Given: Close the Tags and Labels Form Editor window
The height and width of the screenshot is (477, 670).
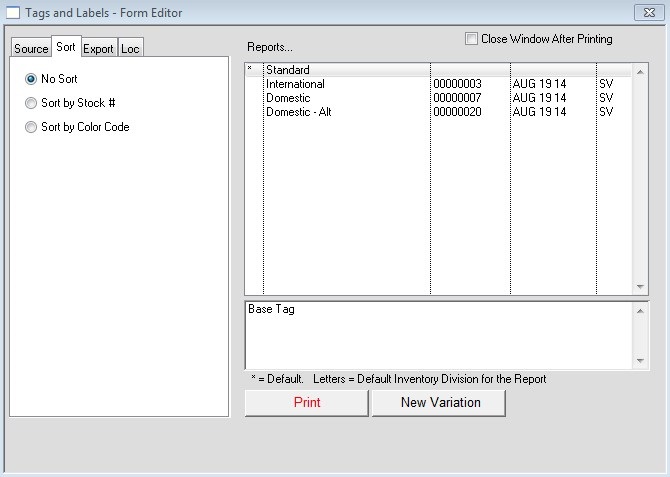Looking at the screenshot, I should 649,13.
